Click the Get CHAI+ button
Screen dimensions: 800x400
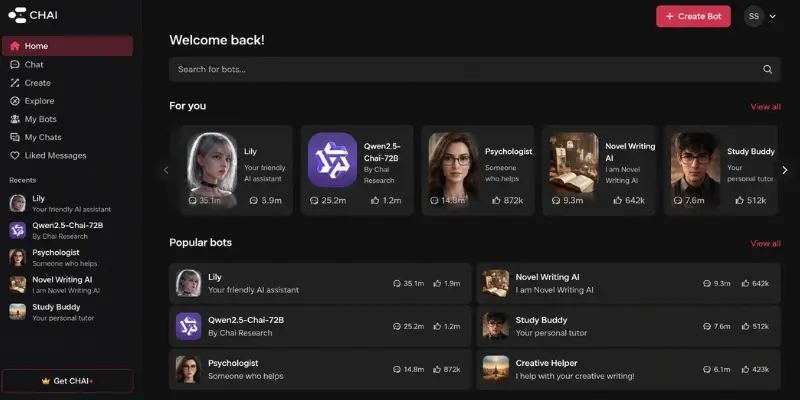pos(67,381)
